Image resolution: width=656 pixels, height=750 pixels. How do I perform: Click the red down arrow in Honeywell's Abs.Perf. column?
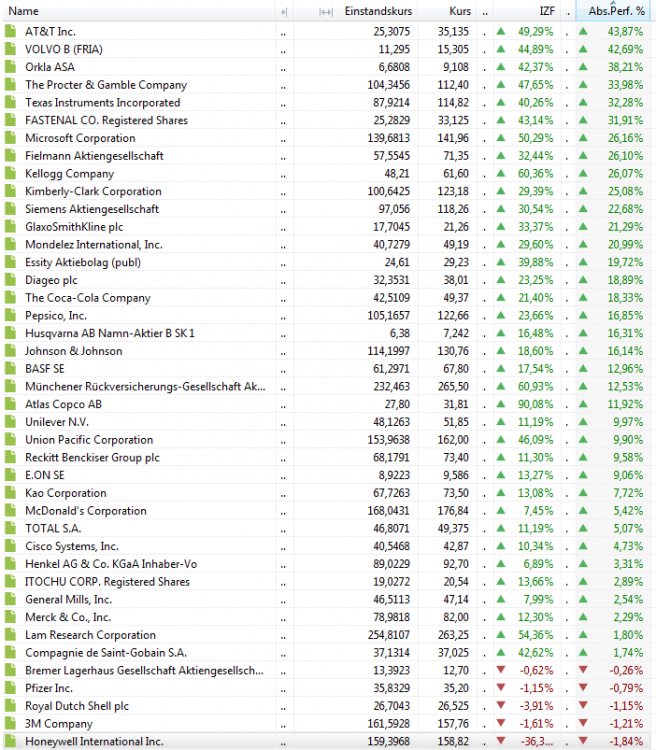point(583,741)
